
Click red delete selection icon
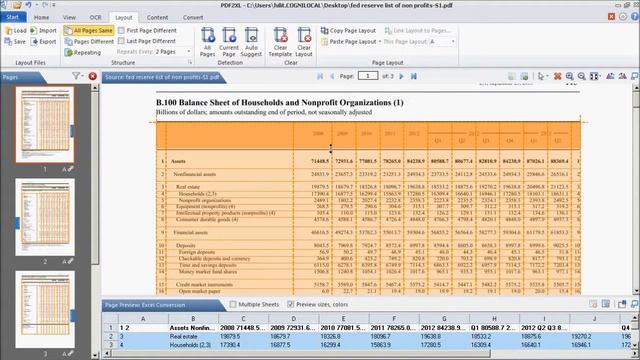coord(558,76)
